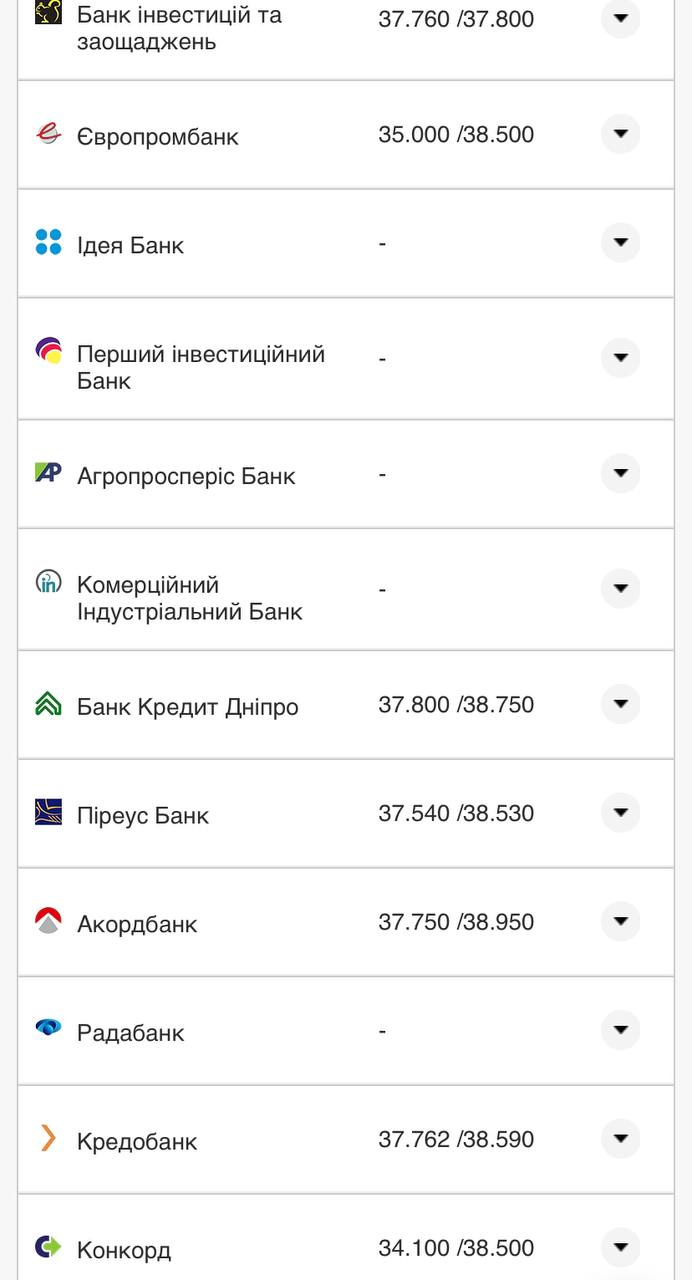Click the Ідея Банк logo icon
This screenshot has width=692, height=1280.
(47, 243)
